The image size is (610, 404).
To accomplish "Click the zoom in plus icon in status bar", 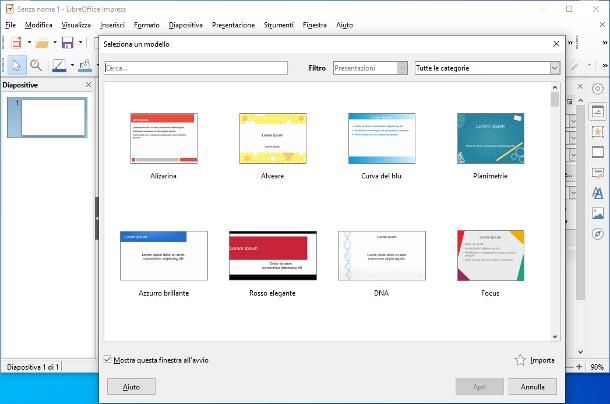I will (579, 367).
